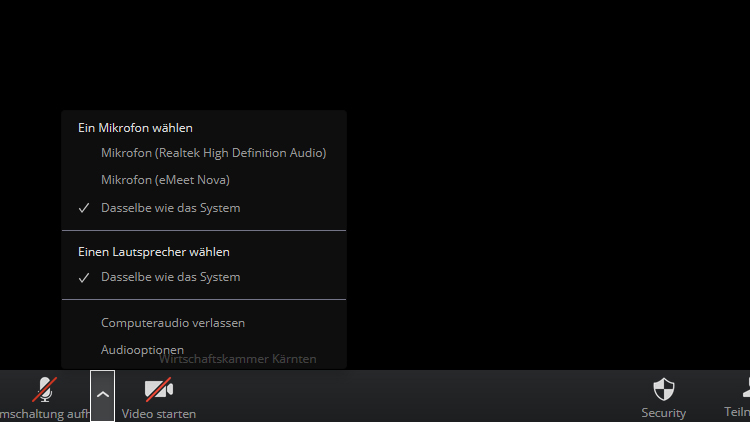Select 'Dasselbe wie das System' under speaker

coord(170,277)
